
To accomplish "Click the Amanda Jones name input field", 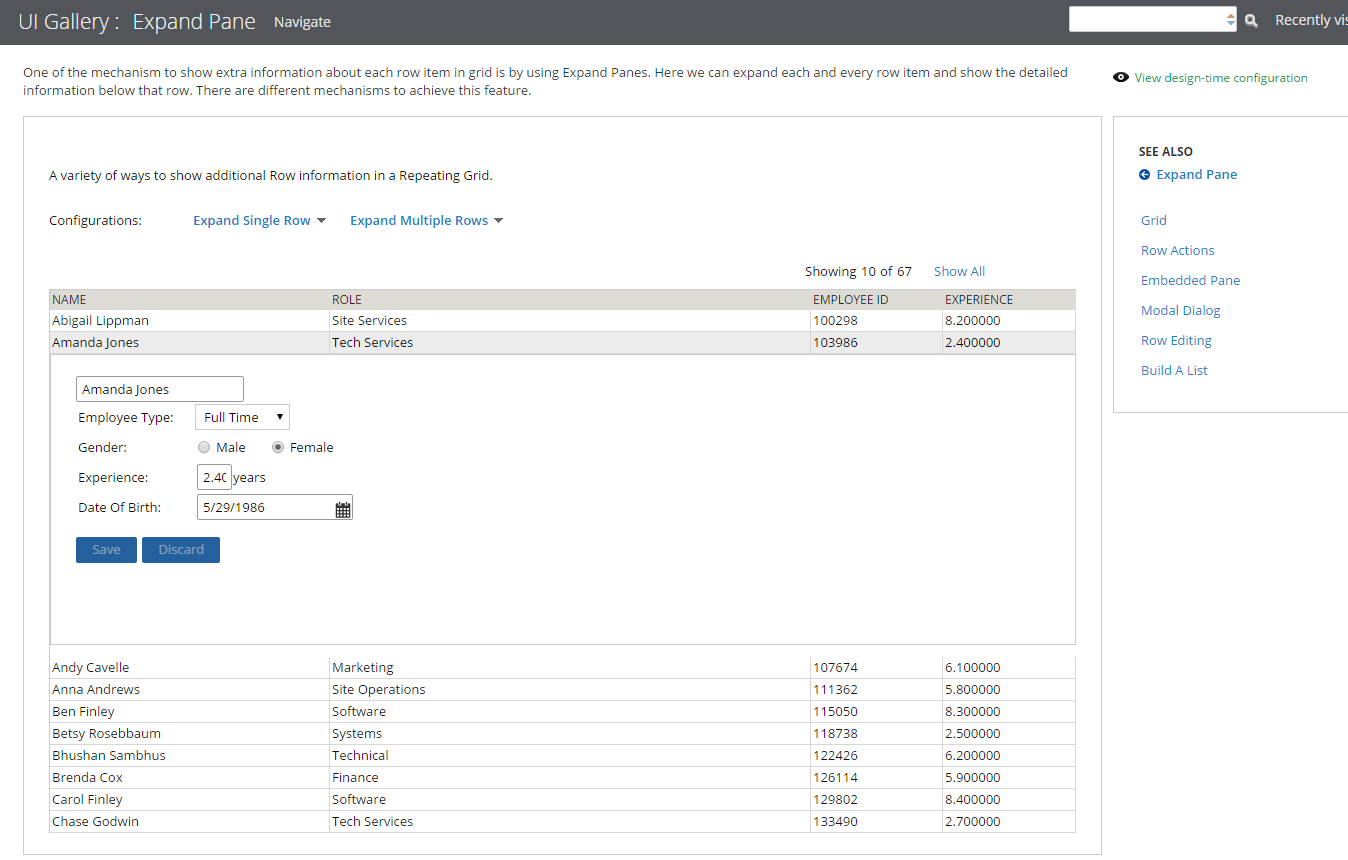I will click(160, 389).
